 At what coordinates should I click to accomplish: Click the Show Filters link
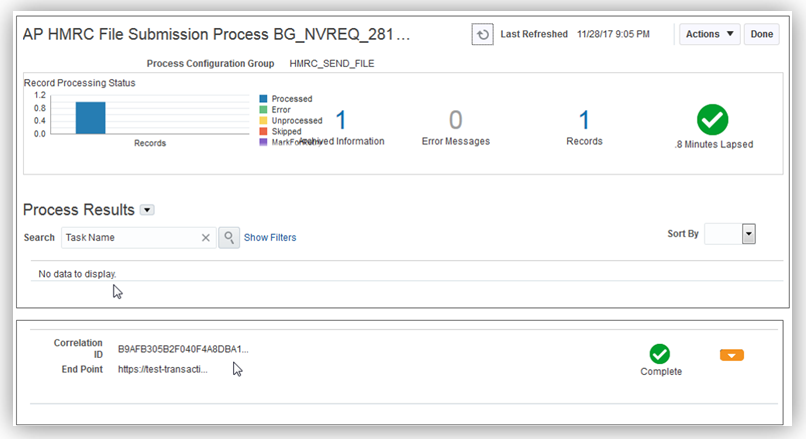click(270, 237)
